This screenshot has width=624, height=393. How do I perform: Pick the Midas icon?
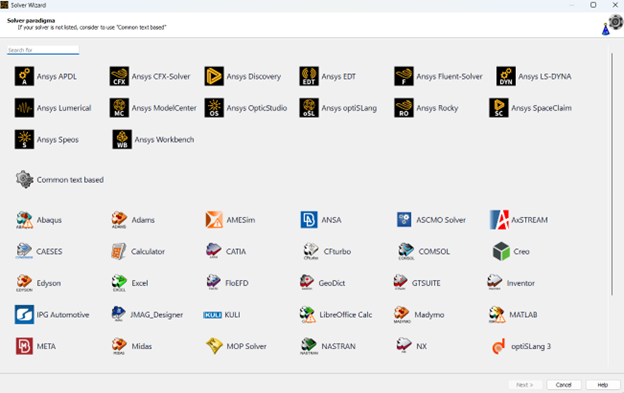pos(119,346)
